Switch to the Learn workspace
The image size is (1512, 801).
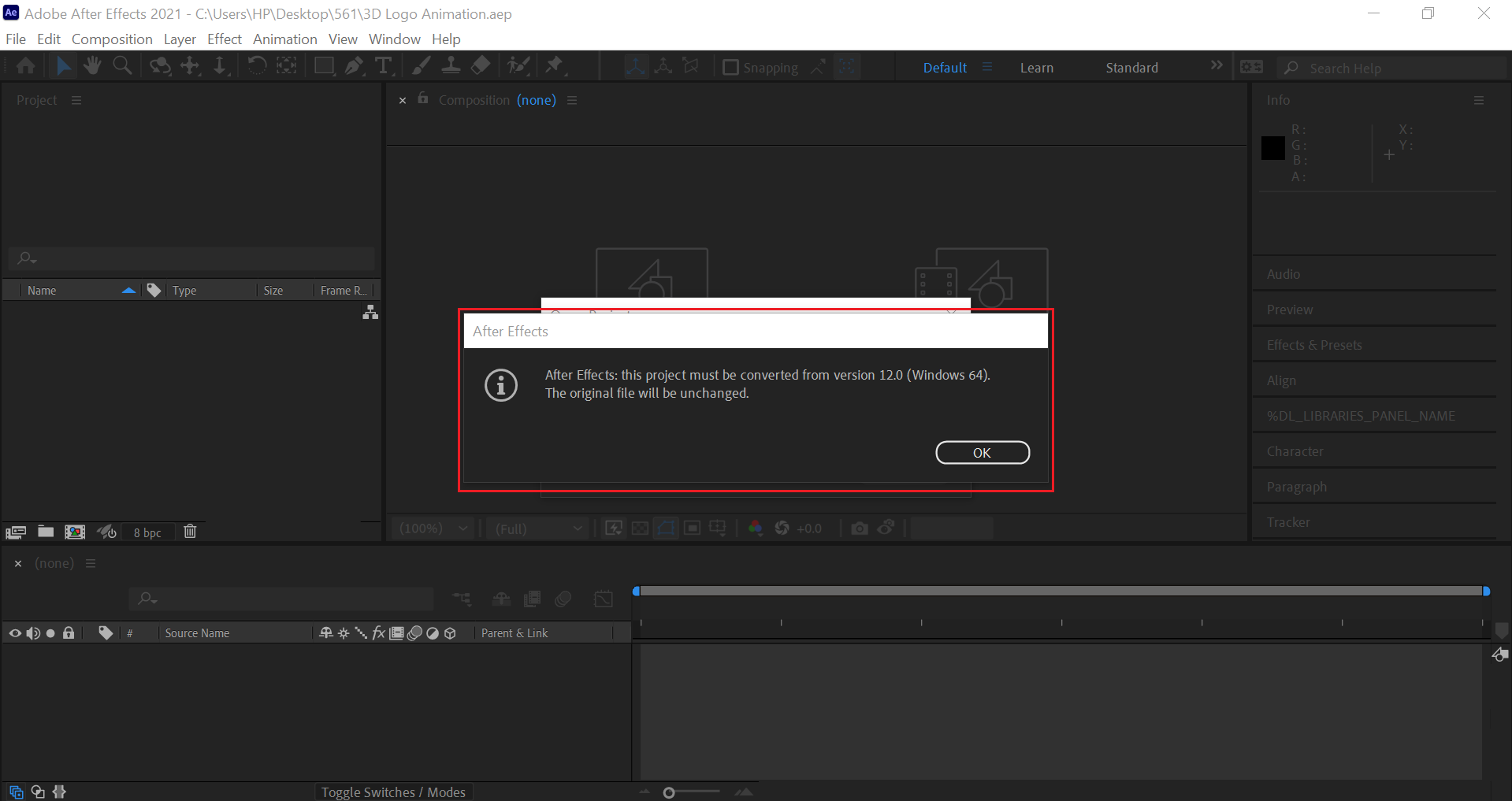click(x=1037, y=68)
